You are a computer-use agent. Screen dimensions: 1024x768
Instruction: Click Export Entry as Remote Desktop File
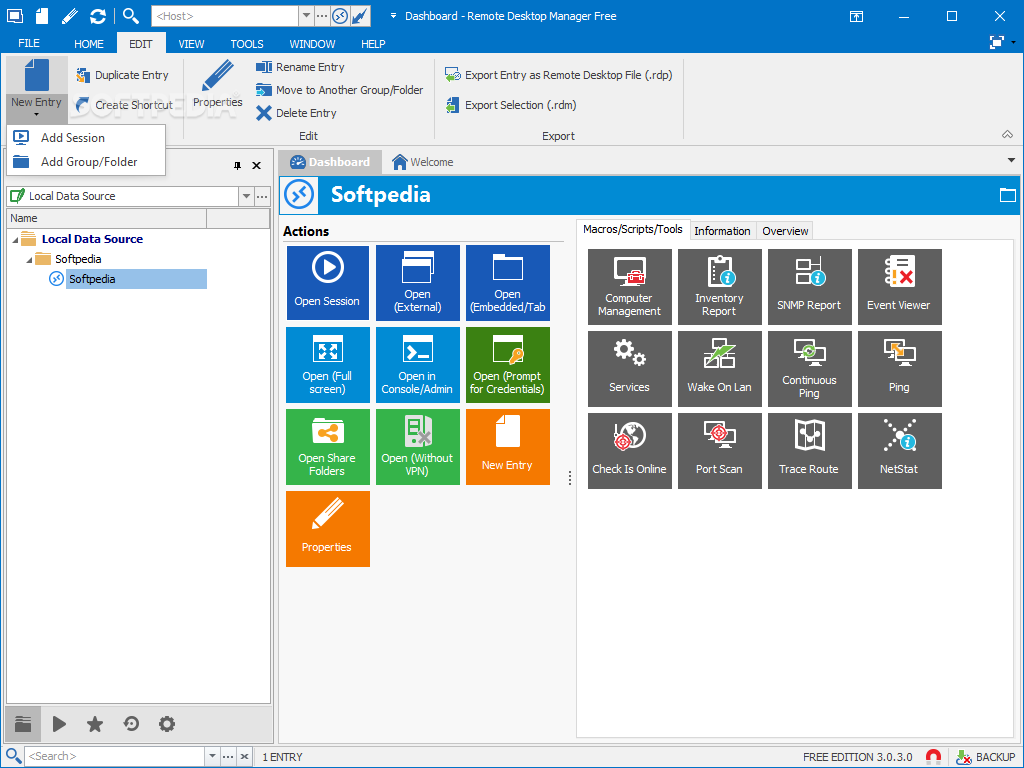(558, 75)
